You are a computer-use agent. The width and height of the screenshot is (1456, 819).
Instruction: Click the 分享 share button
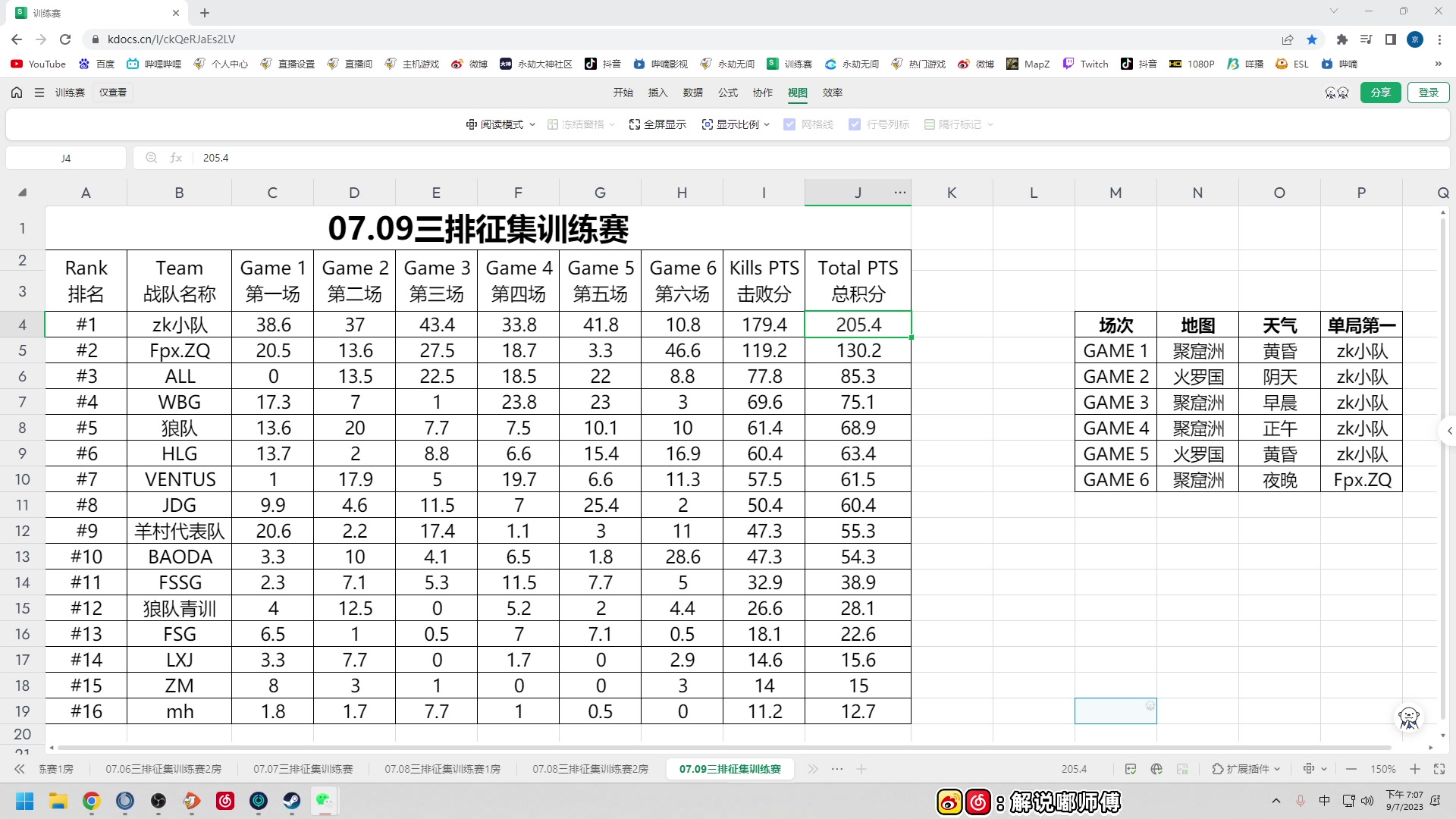(x=1381, y=92)
